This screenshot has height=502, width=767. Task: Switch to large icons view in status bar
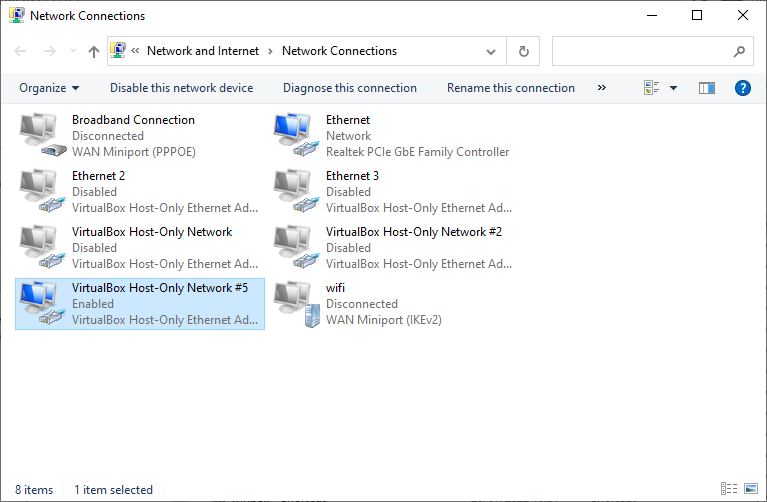[x=751, y=490]
